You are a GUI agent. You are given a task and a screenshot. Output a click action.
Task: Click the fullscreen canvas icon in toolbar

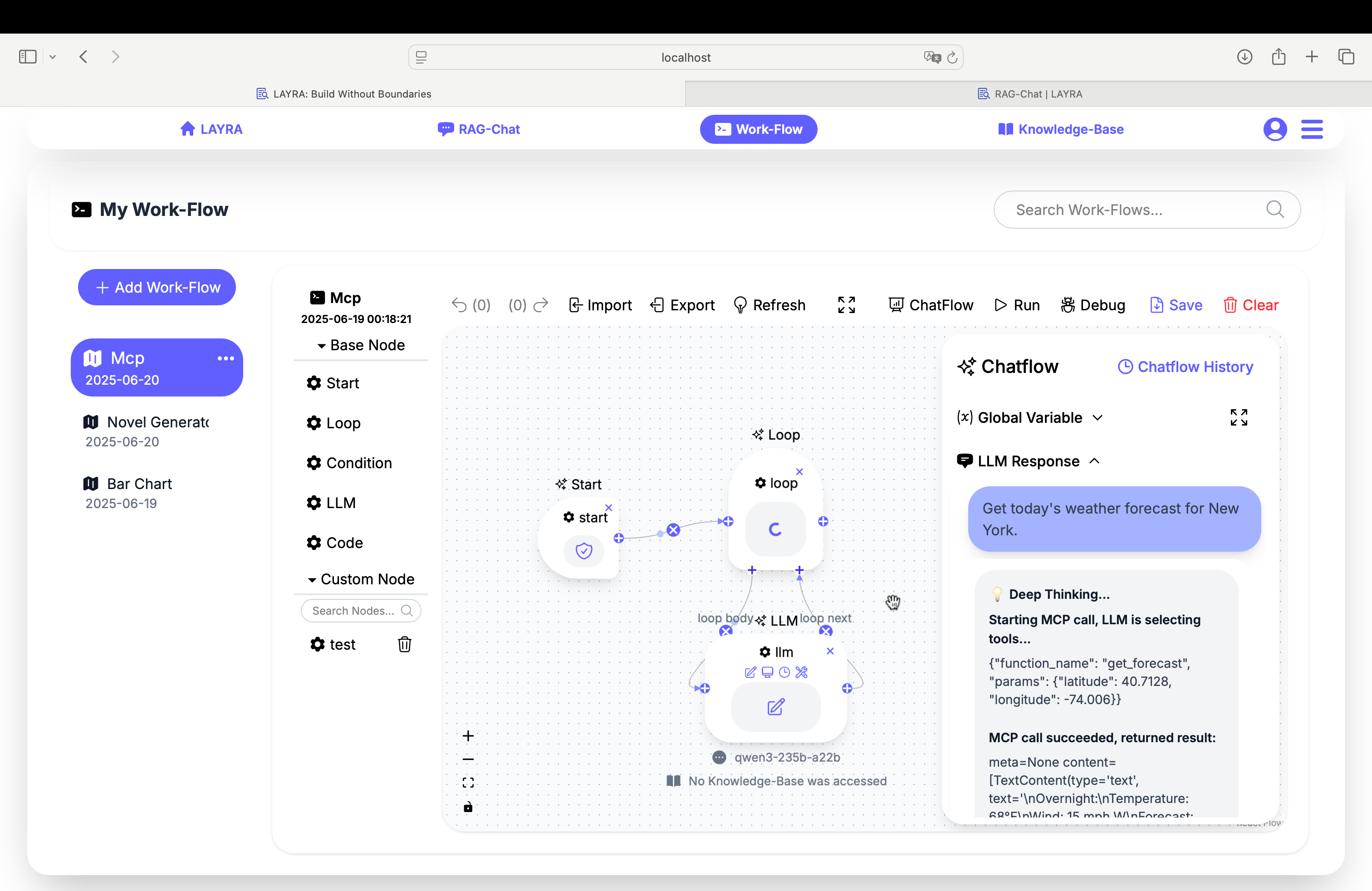point(846,305)
